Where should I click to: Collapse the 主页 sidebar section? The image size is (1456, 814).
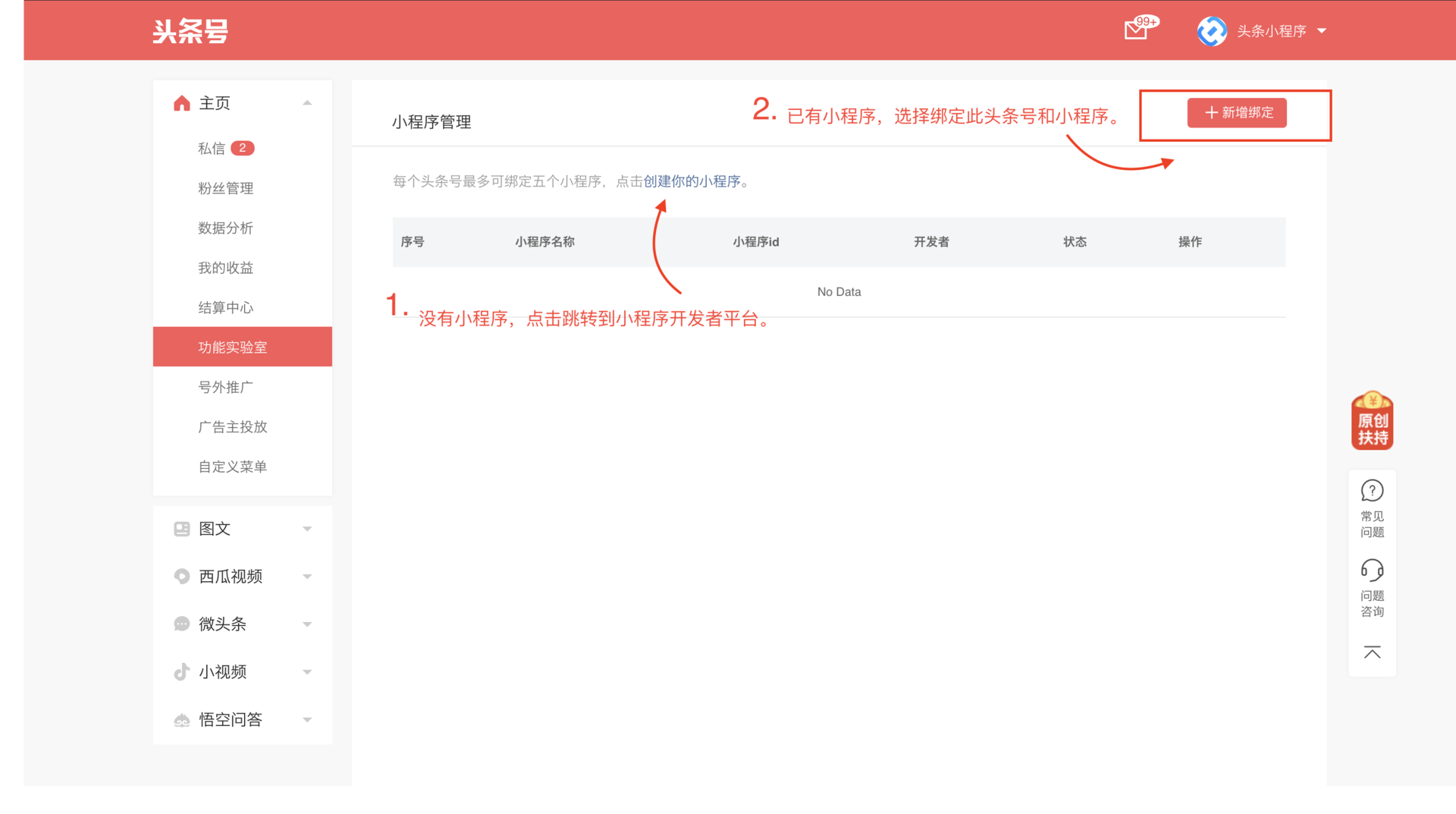tap(307, 103)
